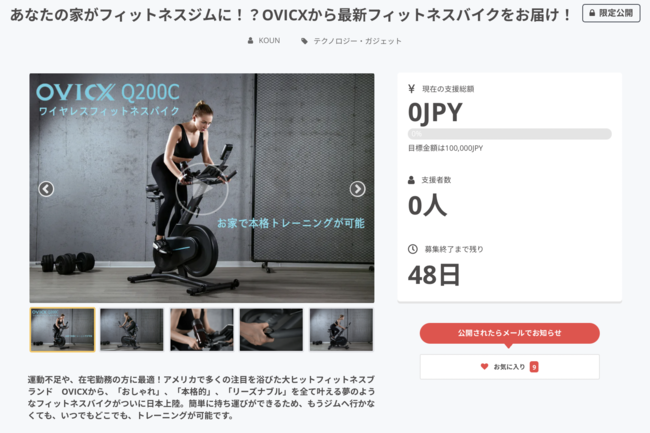Select the first highlighted bike thumbnail
Screen dimensions: 650x433
[x=62, y=330]
